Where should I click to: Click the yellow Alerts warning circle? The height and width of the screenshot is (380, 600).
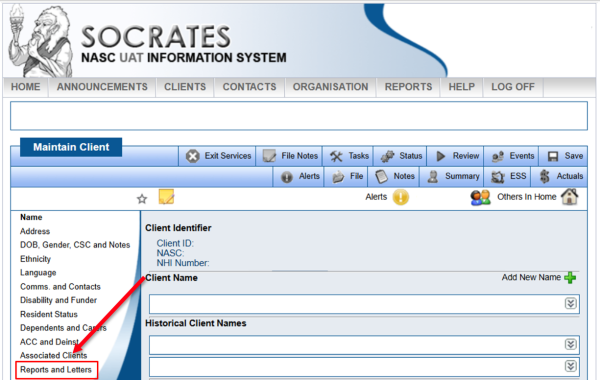401,197
